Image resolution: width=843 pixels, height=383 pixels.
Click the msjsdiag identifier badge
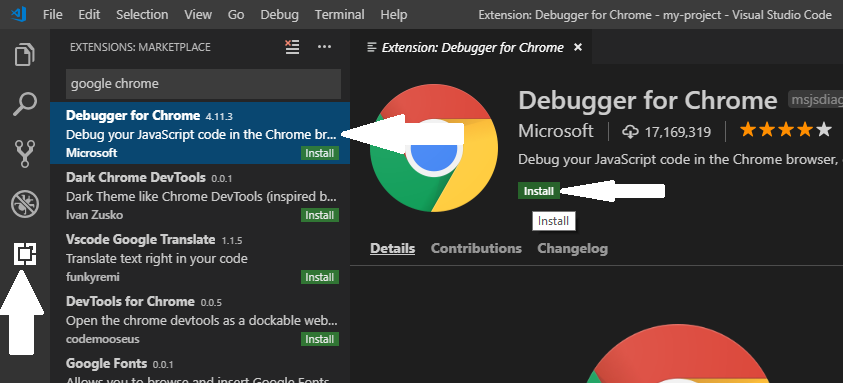point(815,100)
